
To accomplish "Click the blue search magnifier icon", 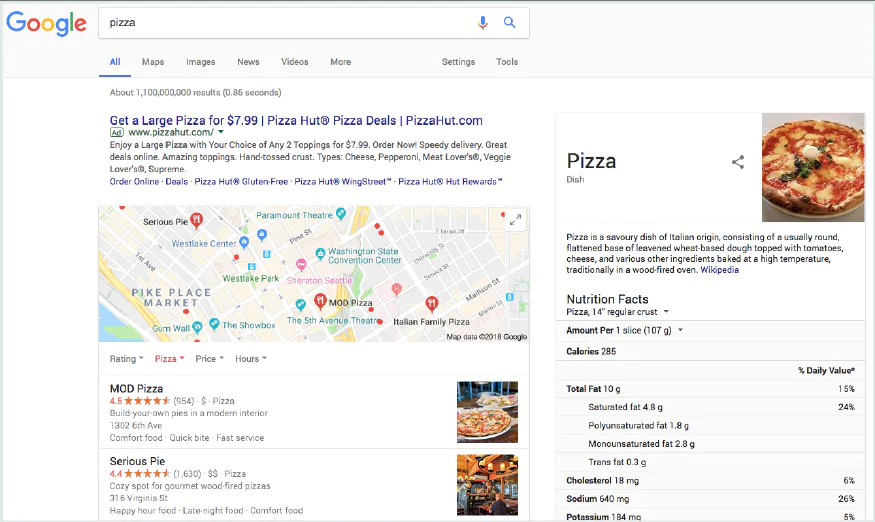I will pyautogui.click(x=509, y=22).
